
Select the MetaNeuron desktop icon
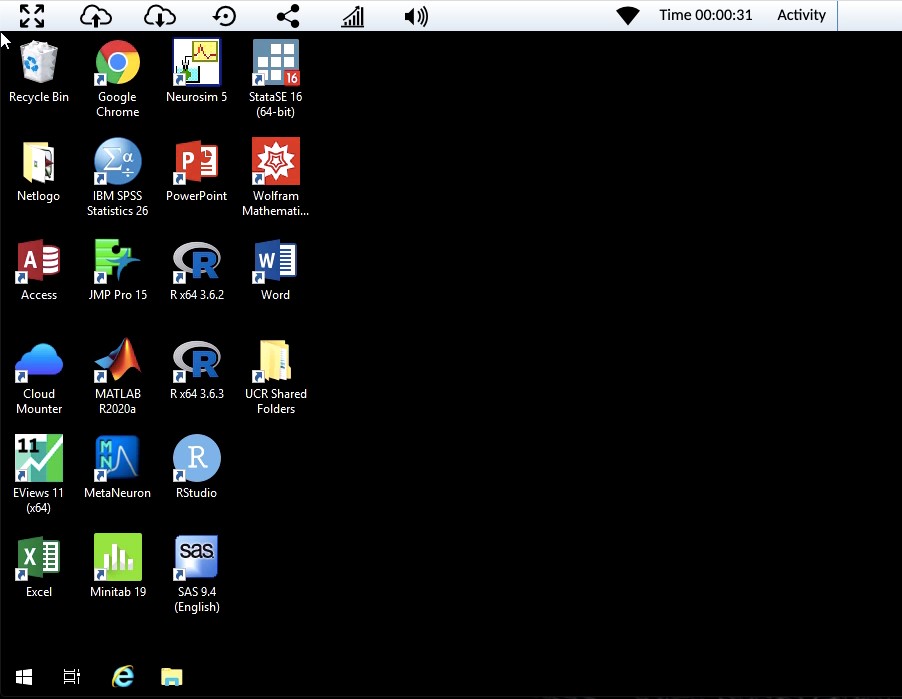pyautogui.click(x=117, y=459)
